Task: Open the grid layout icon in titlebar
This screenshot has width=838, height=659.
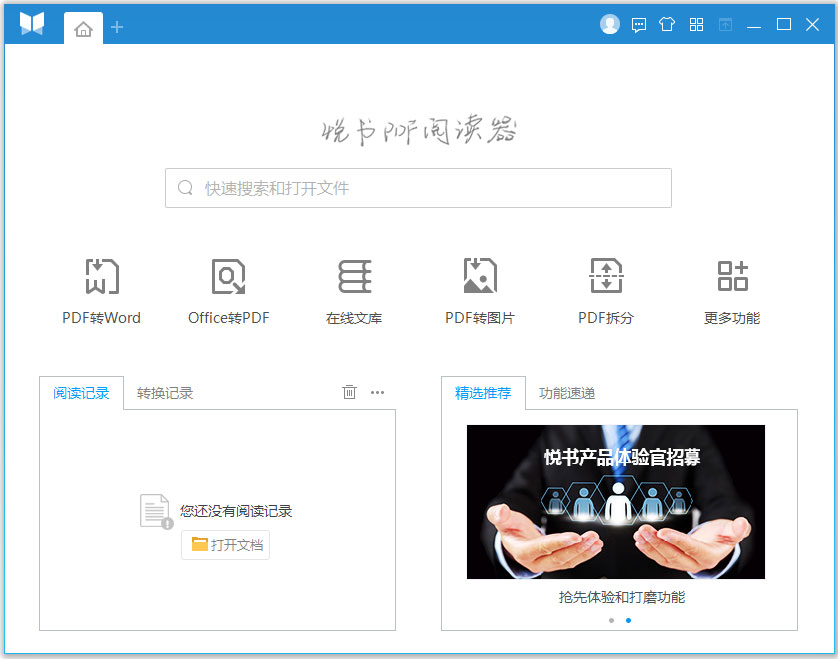Action: 696,24
